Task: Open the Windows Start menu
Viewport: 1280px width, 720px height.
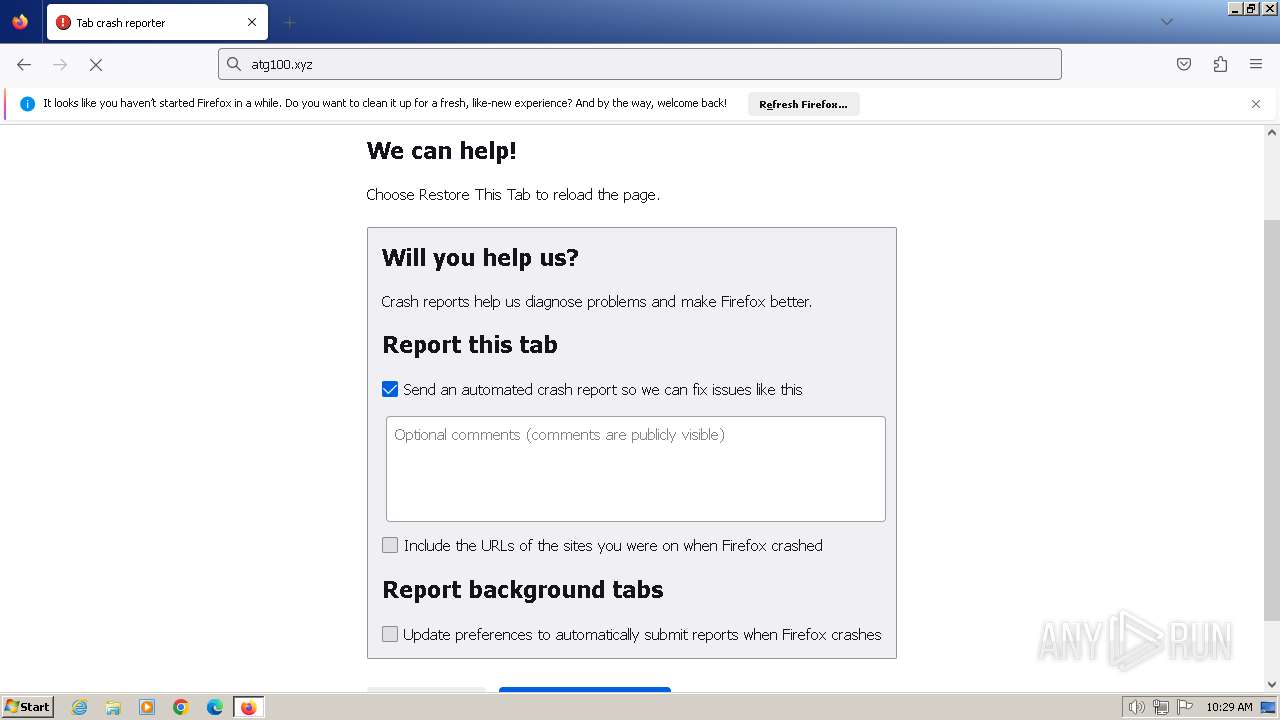Action: click(x=27, y=706)
